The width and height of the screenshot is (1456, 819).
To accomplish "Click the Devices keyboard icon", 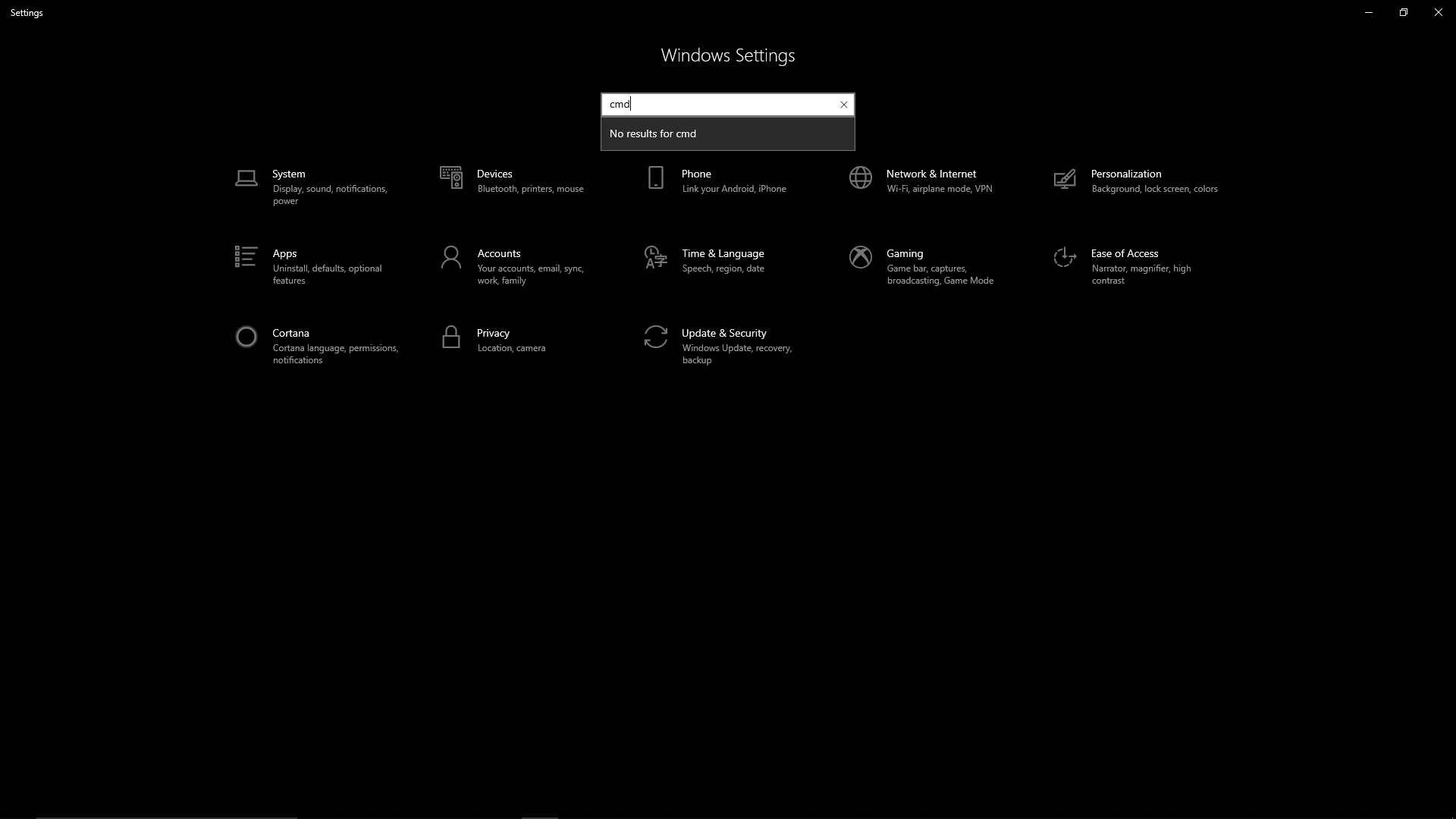I will [x=450, y=177].
